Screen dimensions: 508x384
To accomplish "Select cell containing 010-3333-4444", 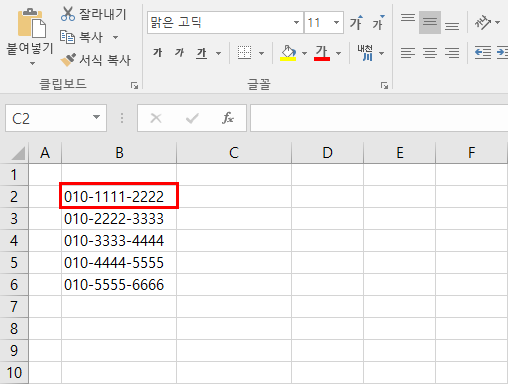I will tap(119, 240).
